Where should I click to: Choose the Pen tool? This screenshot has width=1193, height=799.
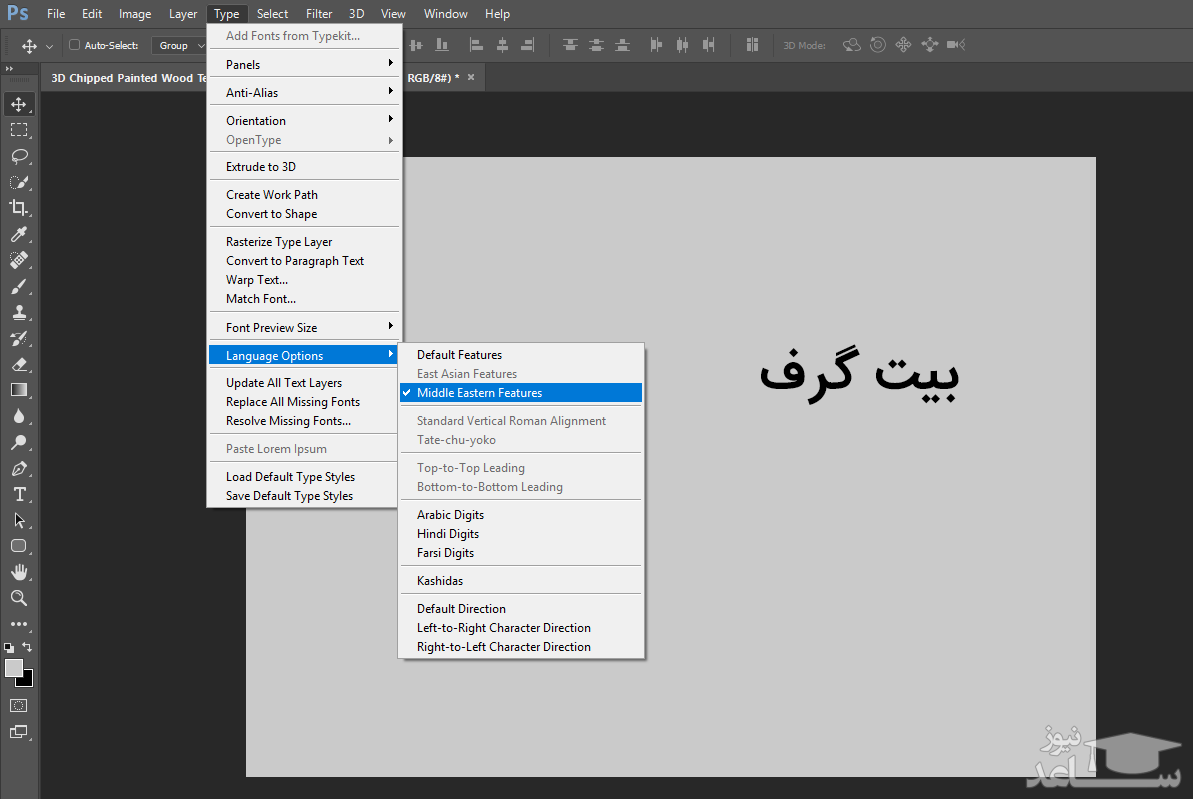pos(19,468)
